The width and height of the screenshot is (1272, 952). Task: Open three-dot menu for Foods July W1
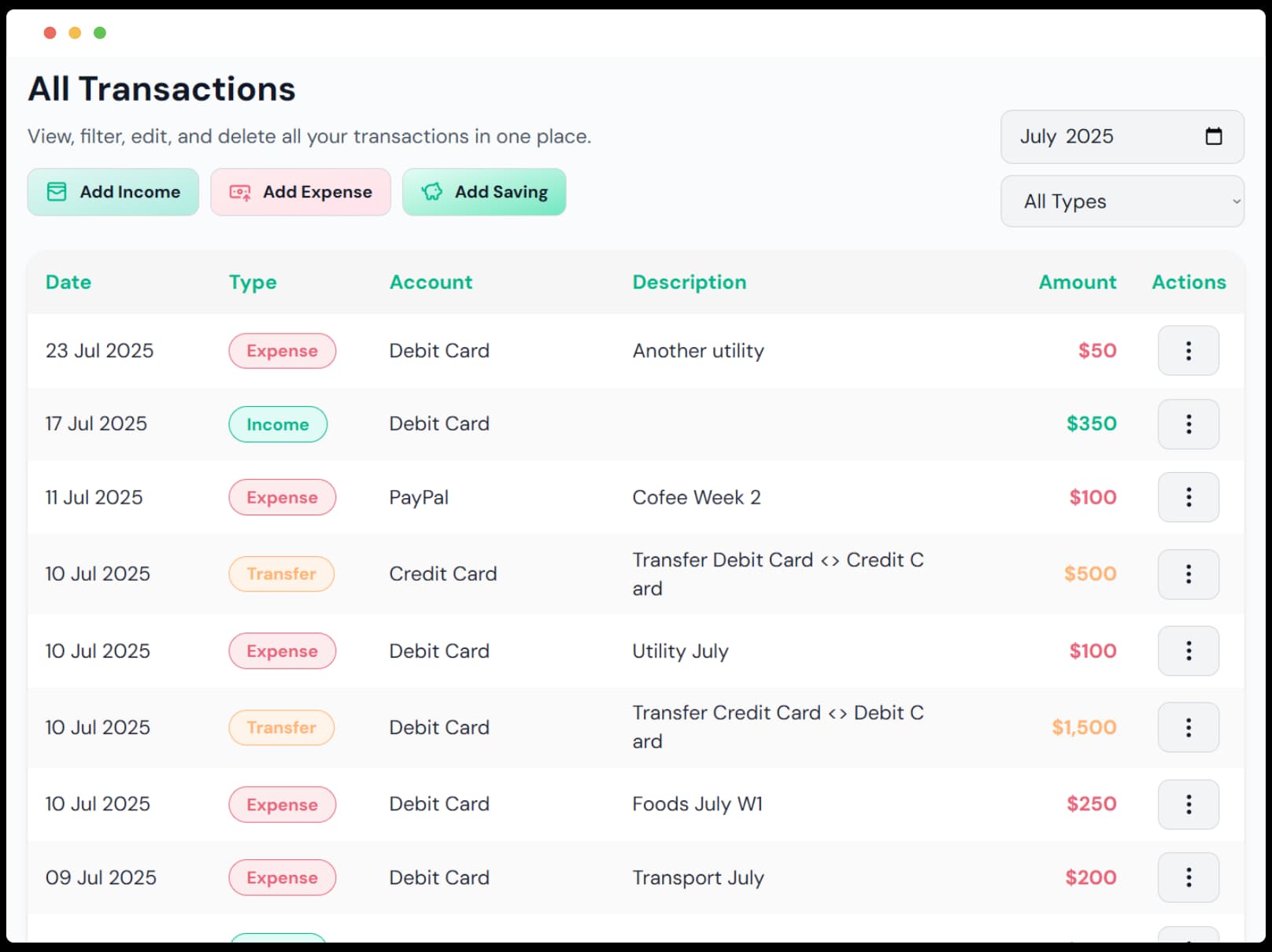(1188, 804)
